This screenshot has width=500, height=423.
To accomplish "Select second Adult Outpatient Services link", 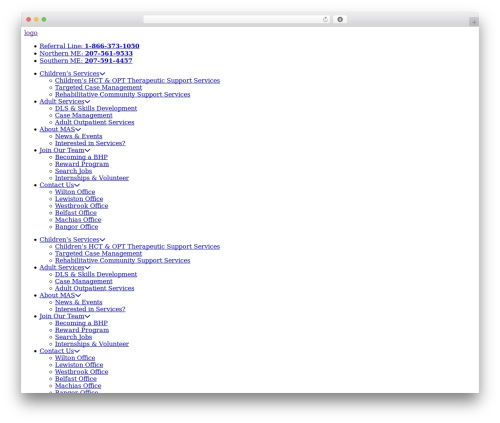I will pos(95,288).
